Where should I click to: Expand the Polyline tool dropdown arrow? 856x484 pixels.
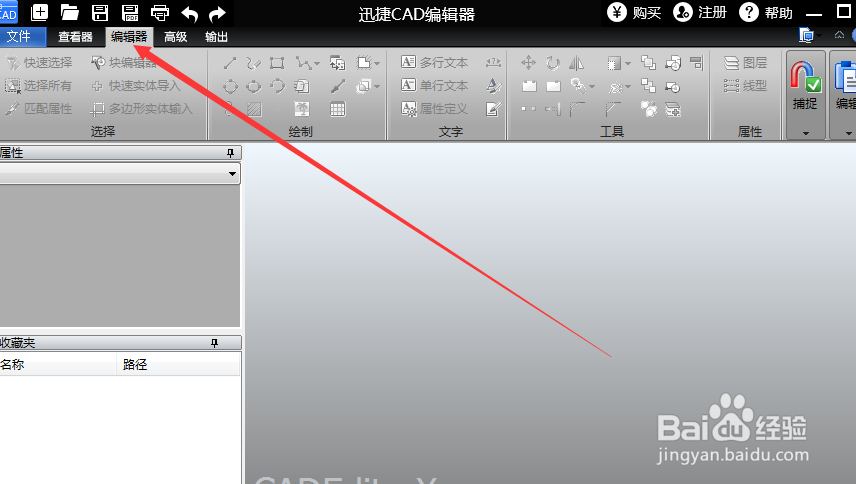click(317, 64)
